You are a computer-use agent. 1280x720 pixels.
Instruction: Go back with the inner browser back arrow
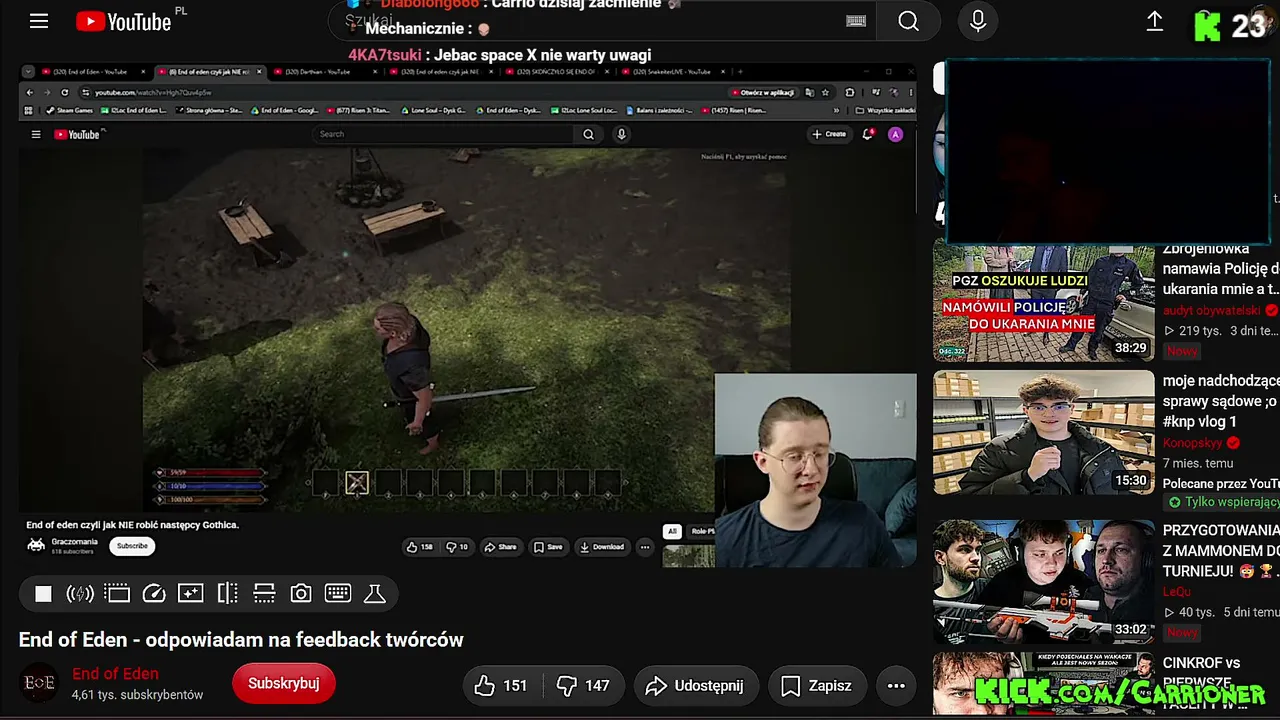click(x=29, y=92)
